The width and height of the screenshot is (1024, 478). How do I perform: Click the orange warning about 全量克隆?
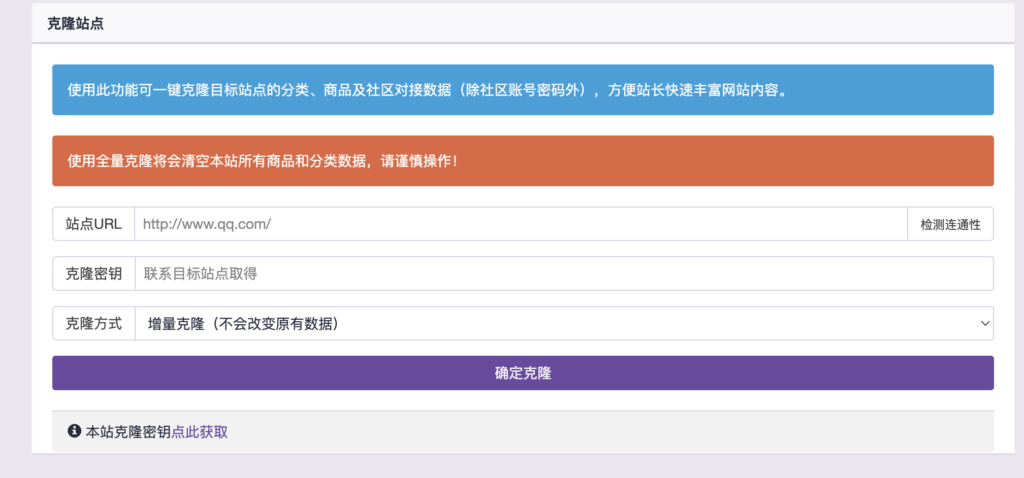tap(523, 161)
